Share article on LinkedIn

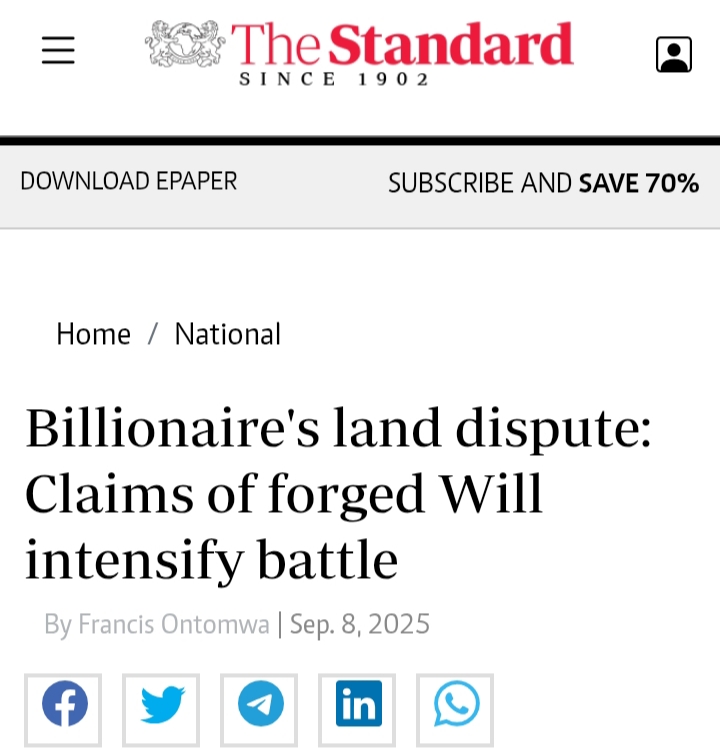pos(358,704)
